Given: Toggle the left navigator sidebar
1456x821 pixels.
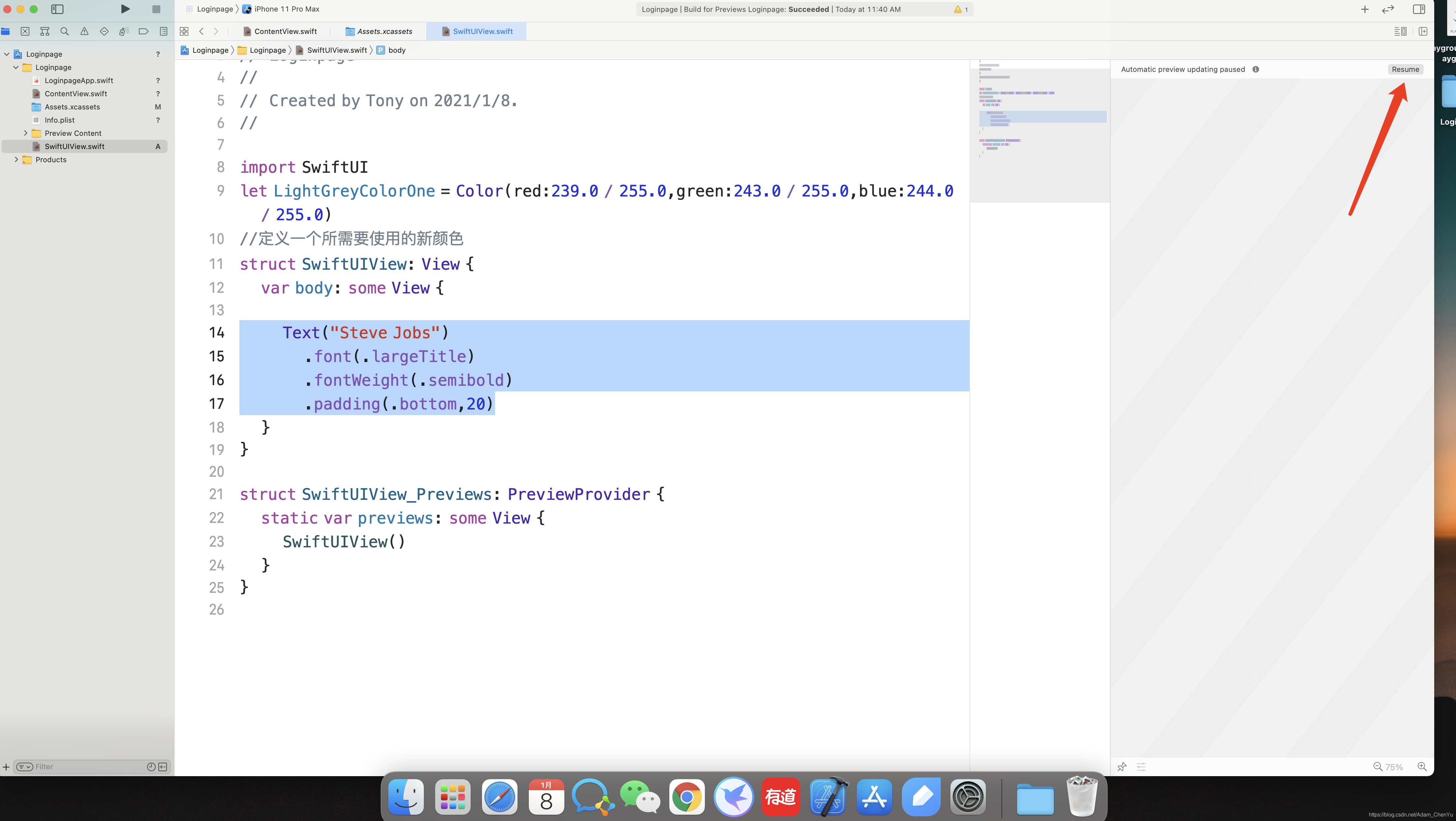Looking at the screenshot, I should click(x=57, y=9).
